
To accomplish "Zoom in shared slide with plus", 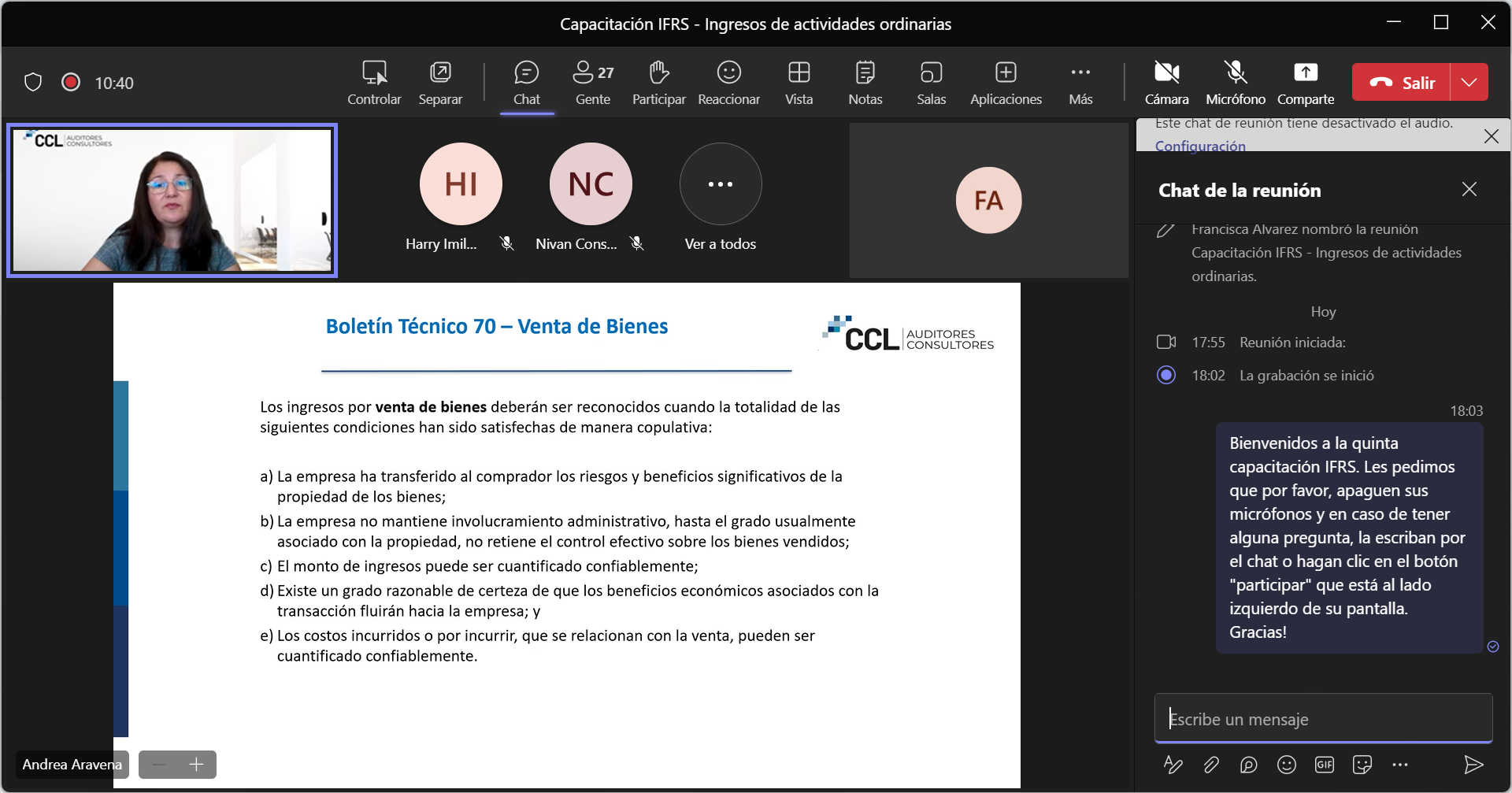I will (x=196, y=764).
